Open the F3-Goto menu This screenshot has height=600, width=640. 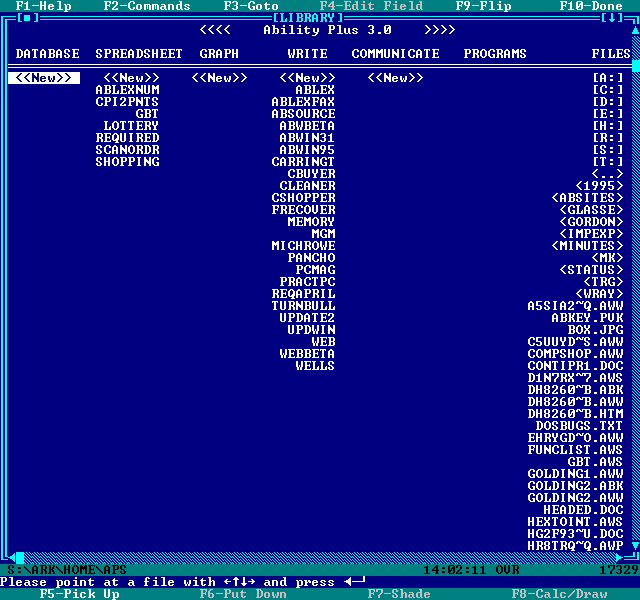(251, 6)
